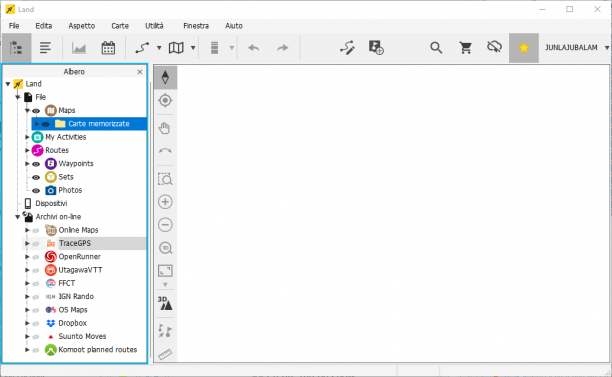Select the zoom window selection tool
Viewport: 612px width, 377px height.
(x=165, y=179)
